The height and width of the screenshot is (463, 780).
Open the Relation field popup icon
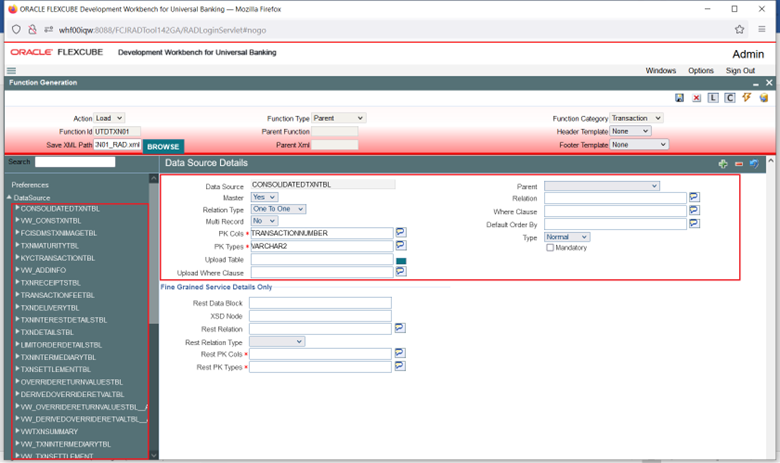pos(694,197)
